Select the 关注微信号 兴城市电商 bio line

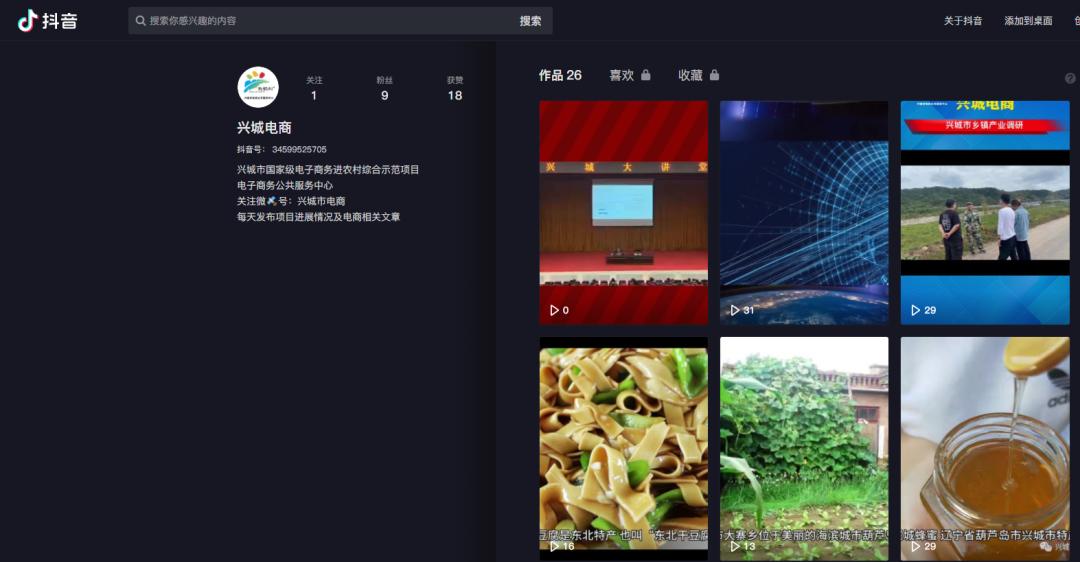coord(291,201)
